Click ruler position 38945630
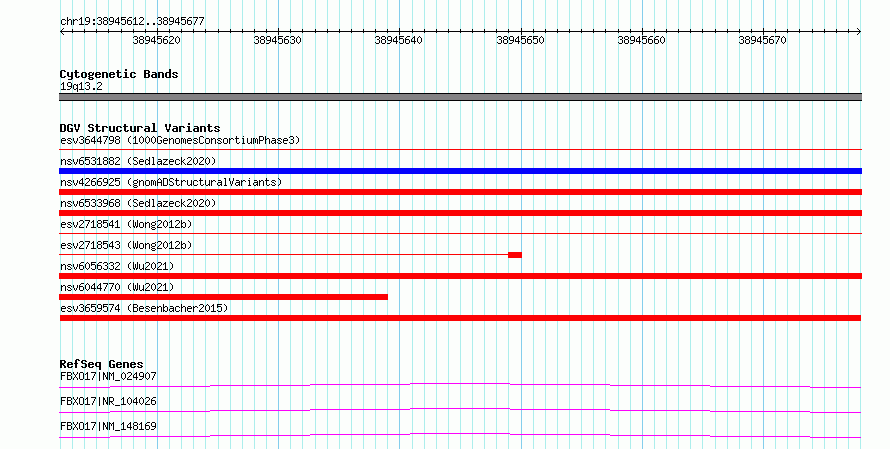Image resolution: width=890 pixels, height=449 pixels. pos(278,40)
